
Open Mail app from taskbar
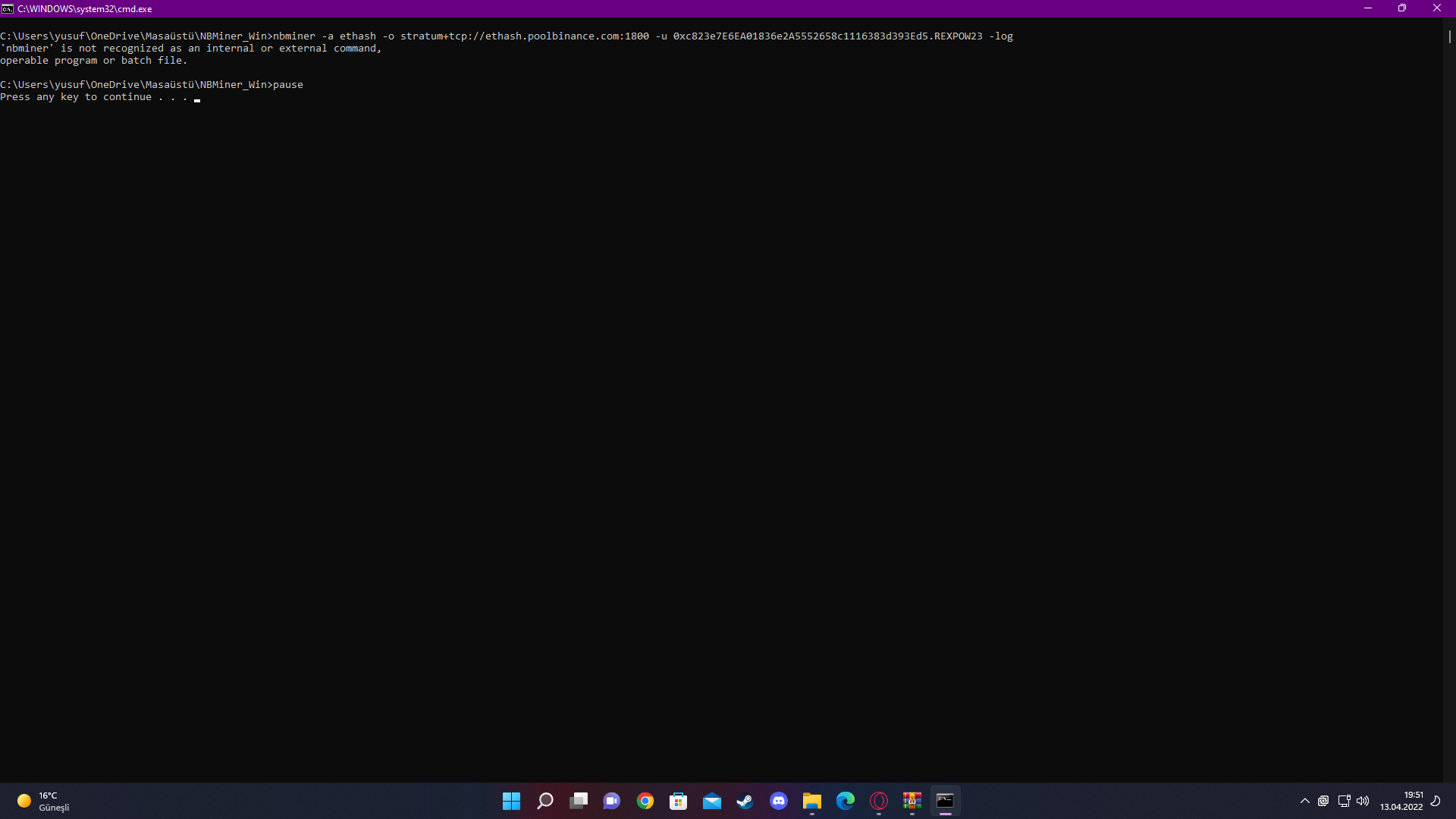[711, 801]
